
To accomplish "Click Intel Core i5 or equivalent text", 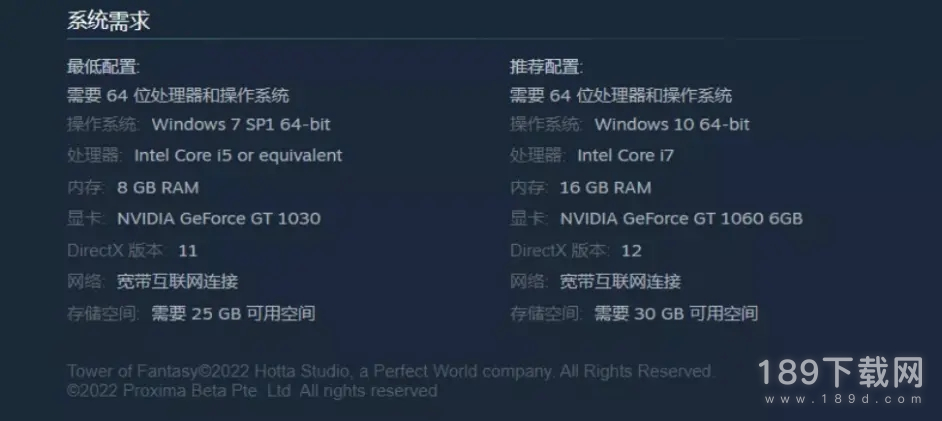I will pyautogui.click(x=238, y=156).
